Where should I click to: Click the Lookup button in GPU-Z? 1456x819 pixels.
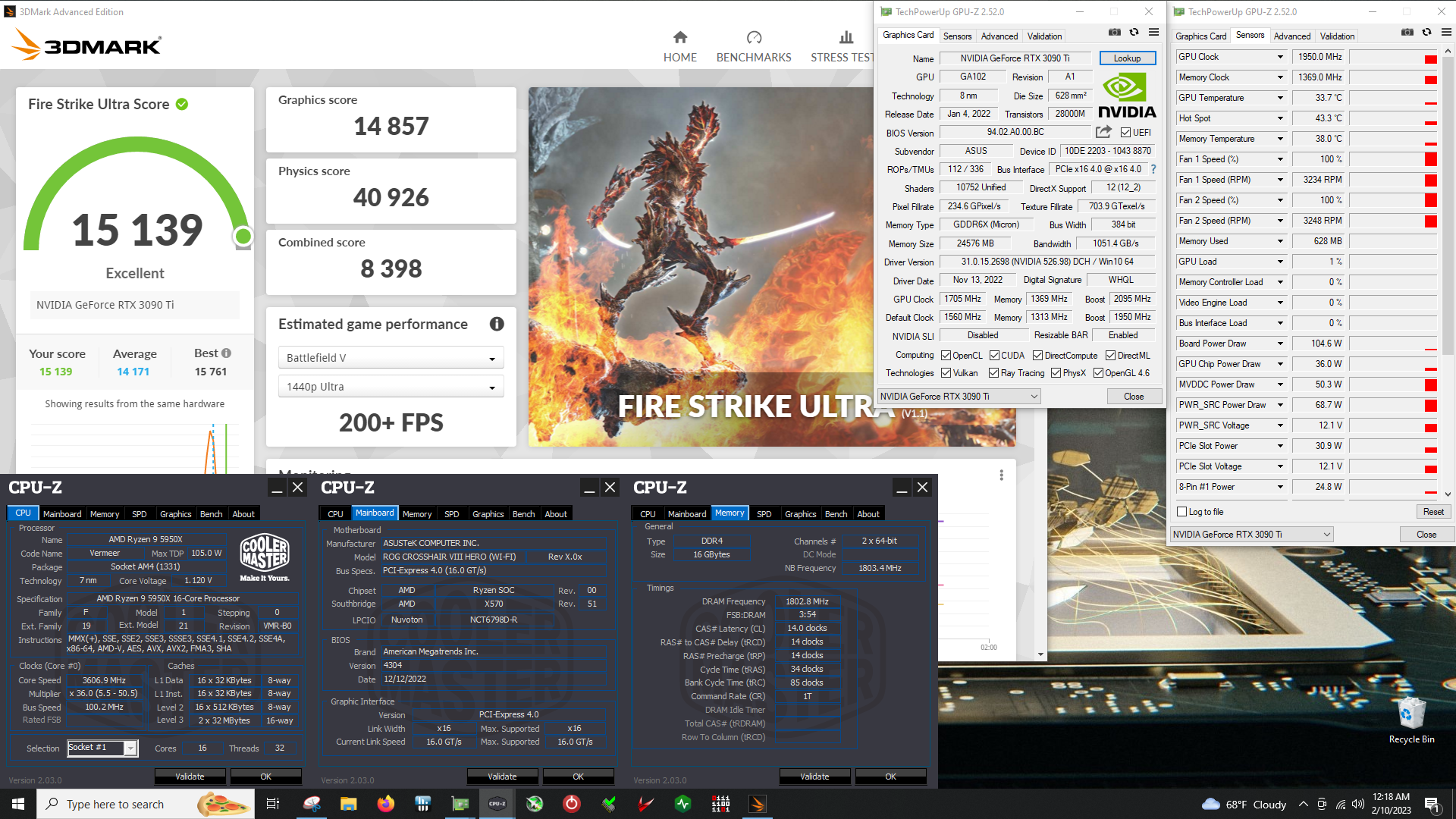1127,58
